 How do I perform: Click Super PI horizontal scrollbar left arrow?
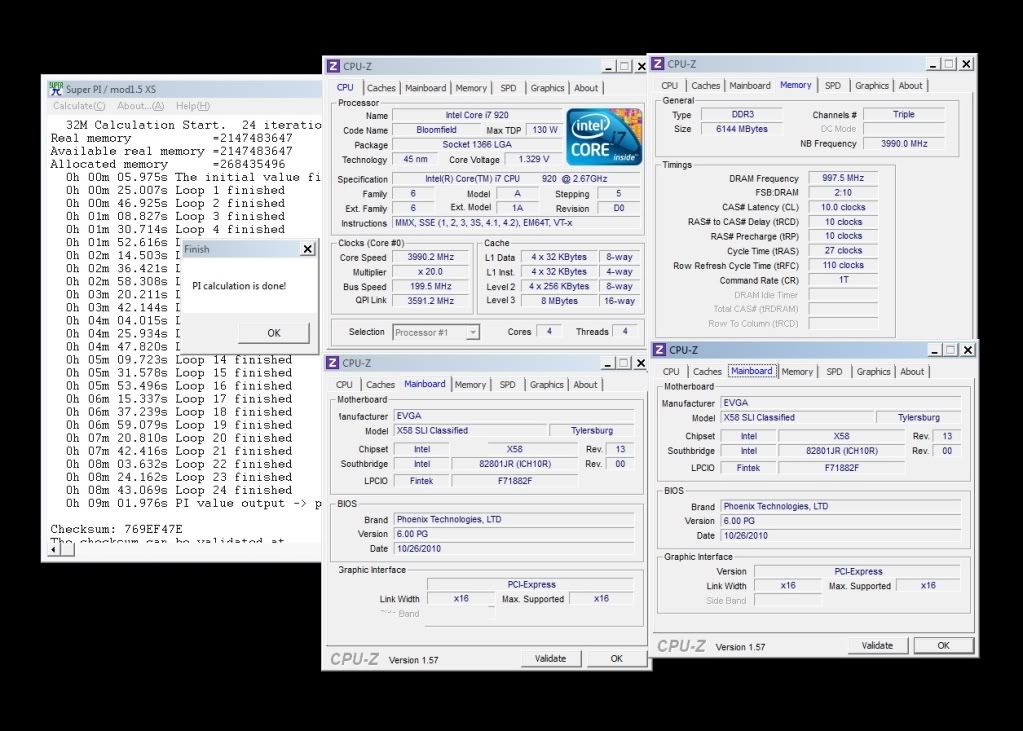(x=54, y=550)
